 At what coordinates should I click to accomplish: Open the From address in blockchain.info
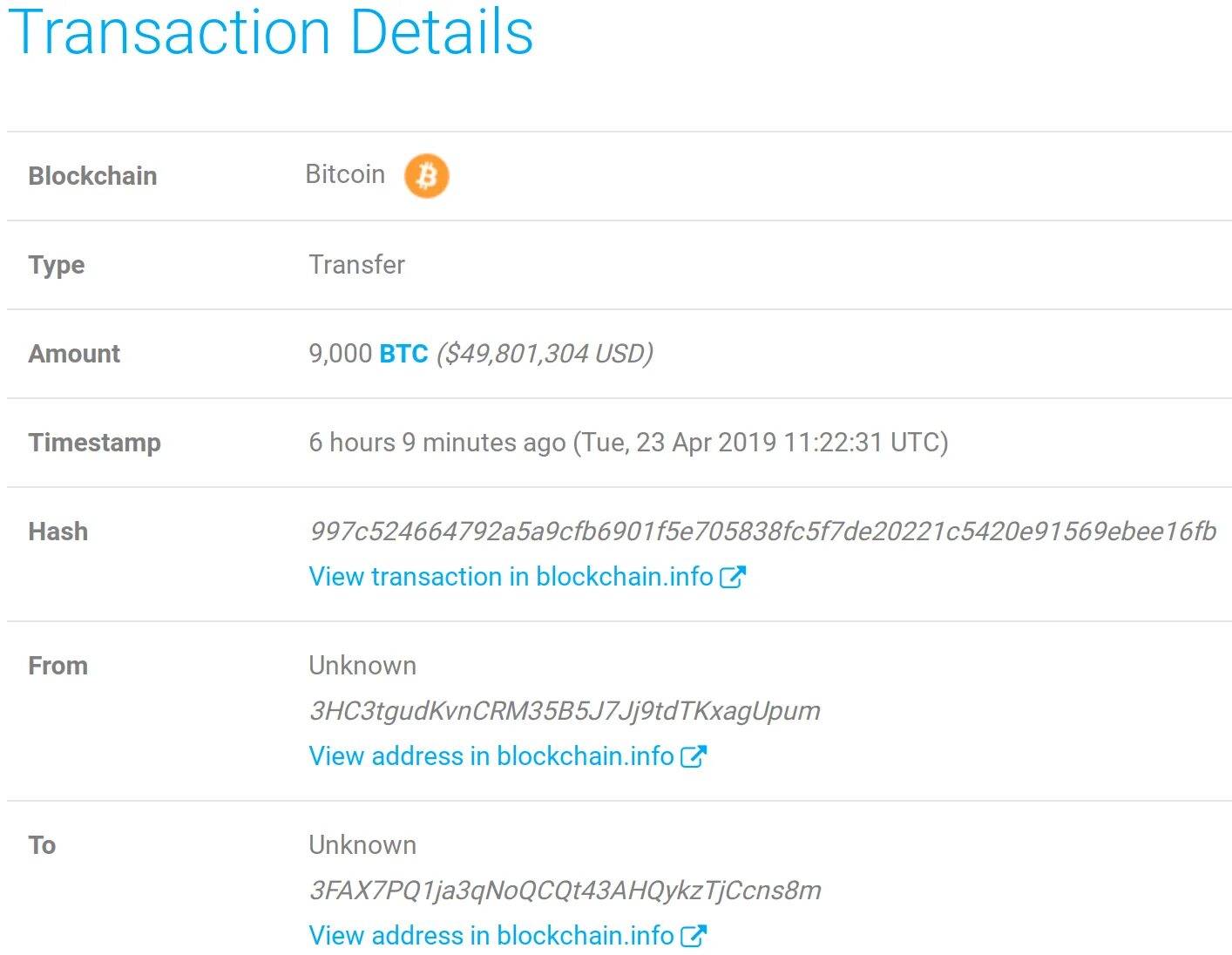point(491,756)
